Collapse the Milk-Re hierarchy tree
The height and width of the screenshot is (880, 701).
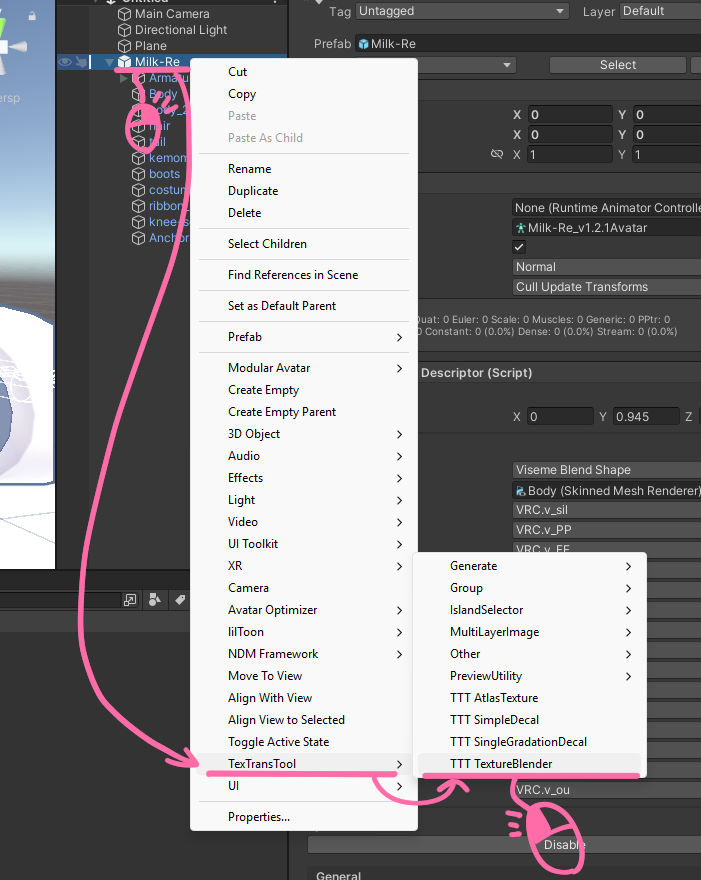coord(109,62)
